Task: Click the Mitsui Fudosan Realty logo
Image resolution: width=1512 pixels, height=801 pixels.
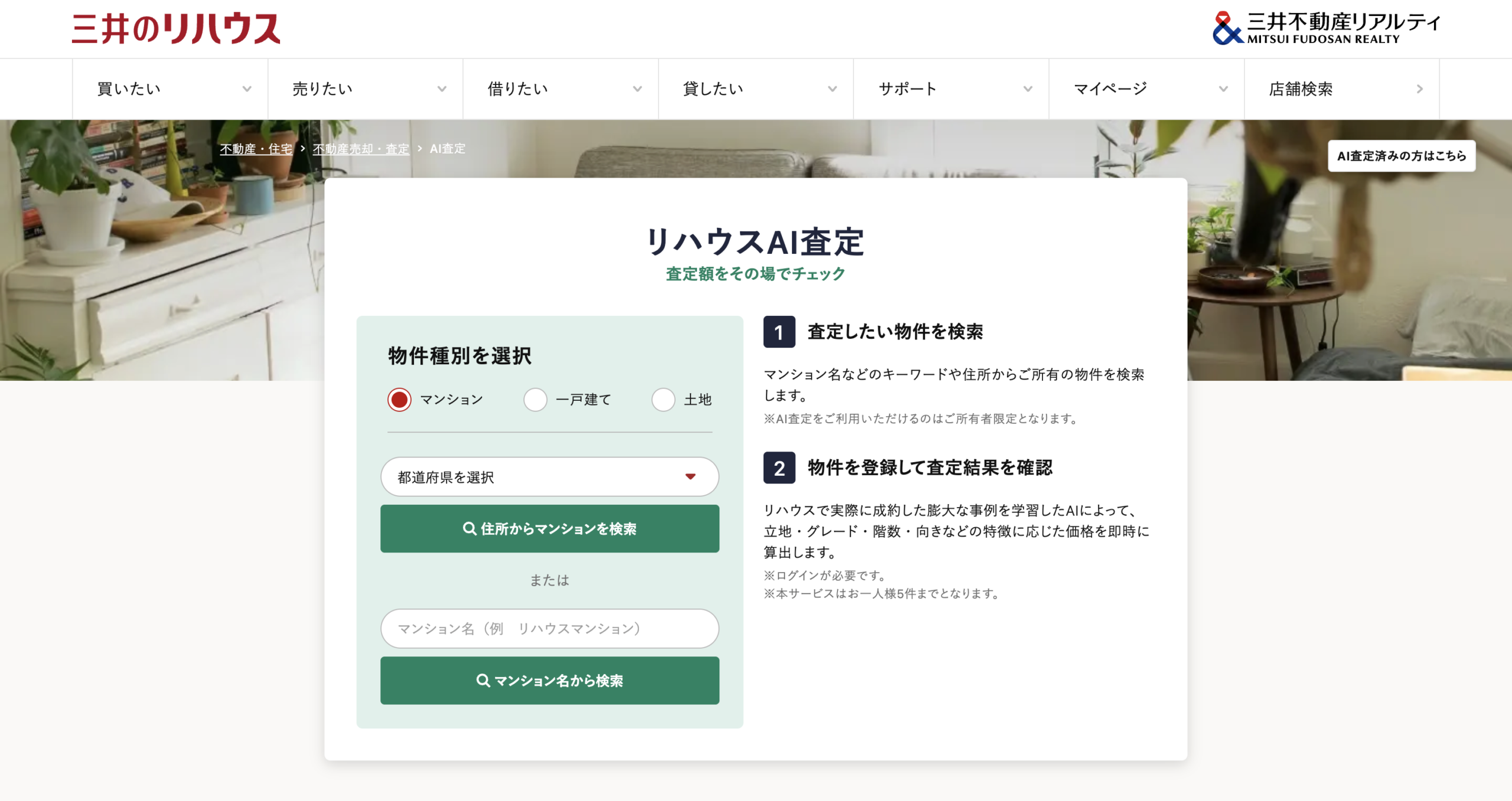Action: [1326, 28]
